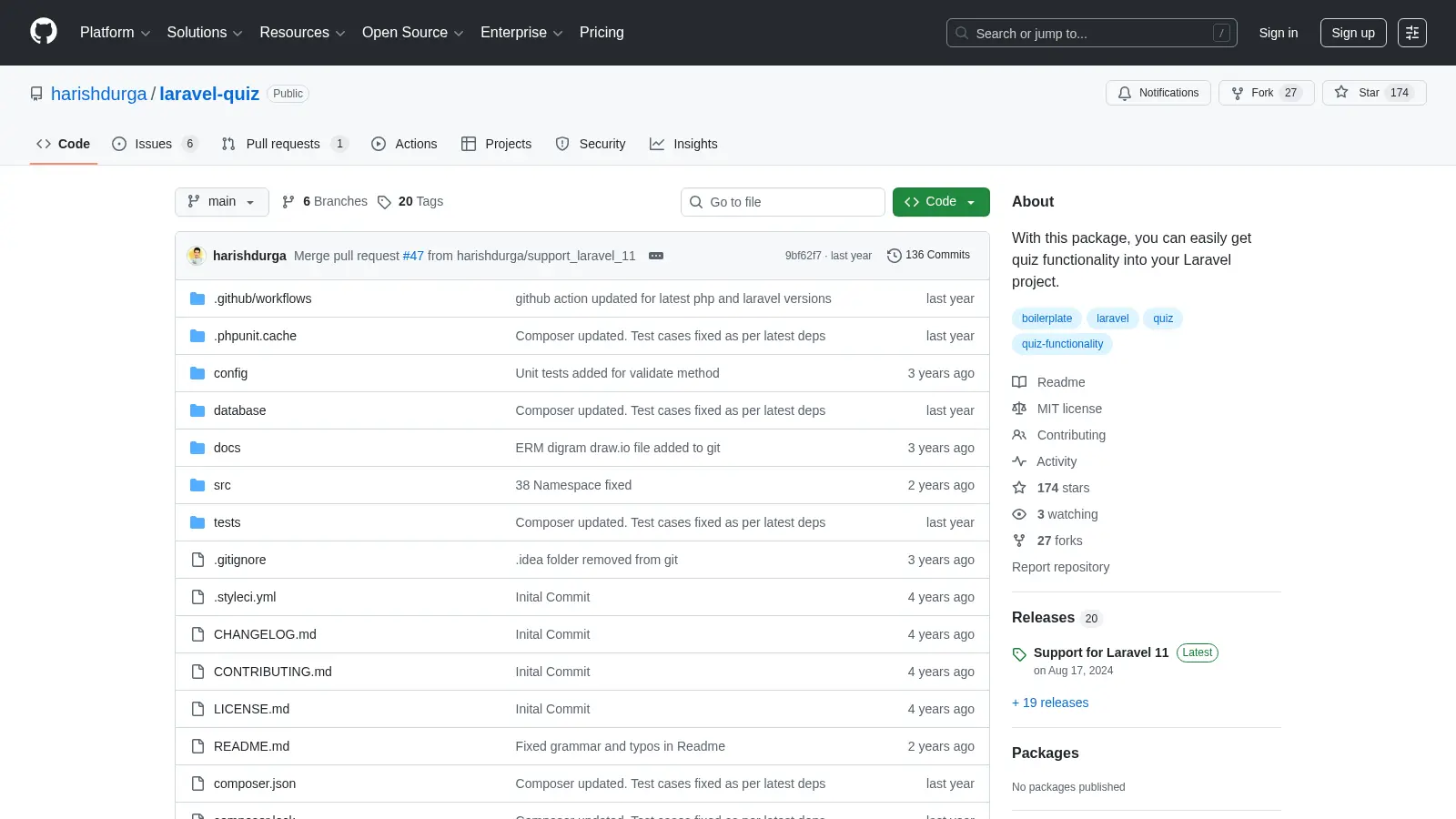This screenshot has width=1456, height=819.
Task: Click the commit hash 9bf62f7
Action: tap(803, 256)
